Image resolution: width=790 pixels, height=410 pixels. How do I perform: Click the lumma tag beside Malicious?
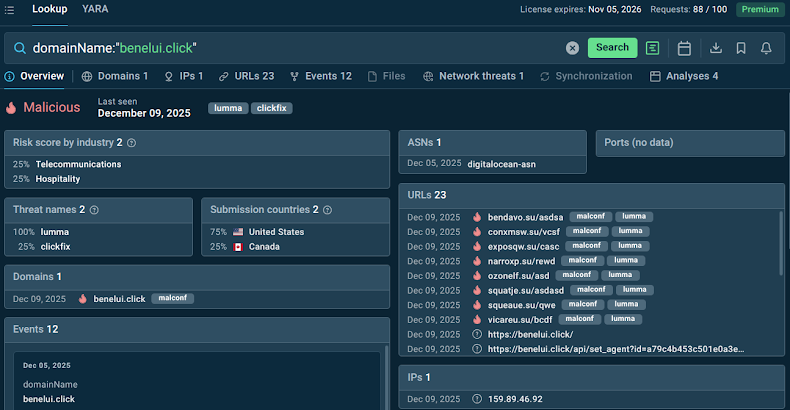point(228,108)
